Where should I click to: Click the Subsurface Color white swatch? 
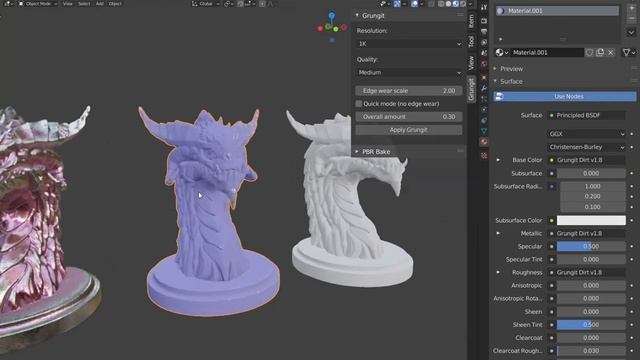(x=591, y=220)
